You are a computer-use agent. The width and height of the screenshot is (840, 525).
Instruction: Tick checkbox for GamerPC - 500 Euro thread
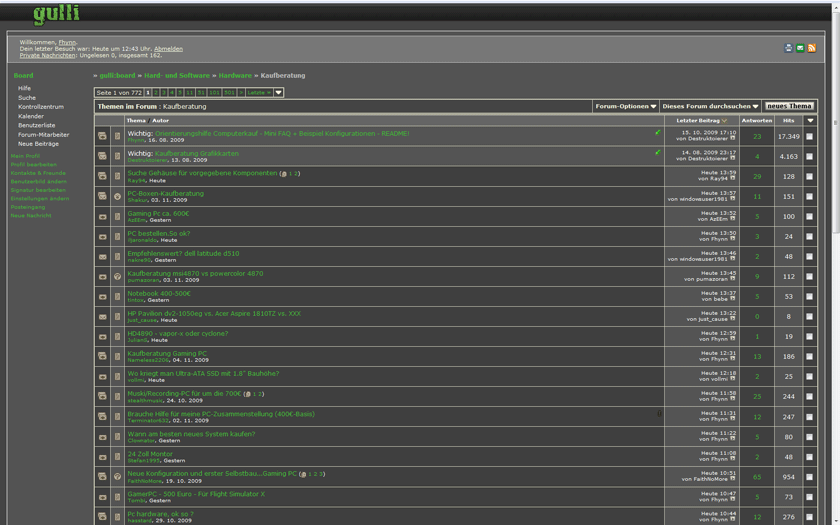point(809,497)
